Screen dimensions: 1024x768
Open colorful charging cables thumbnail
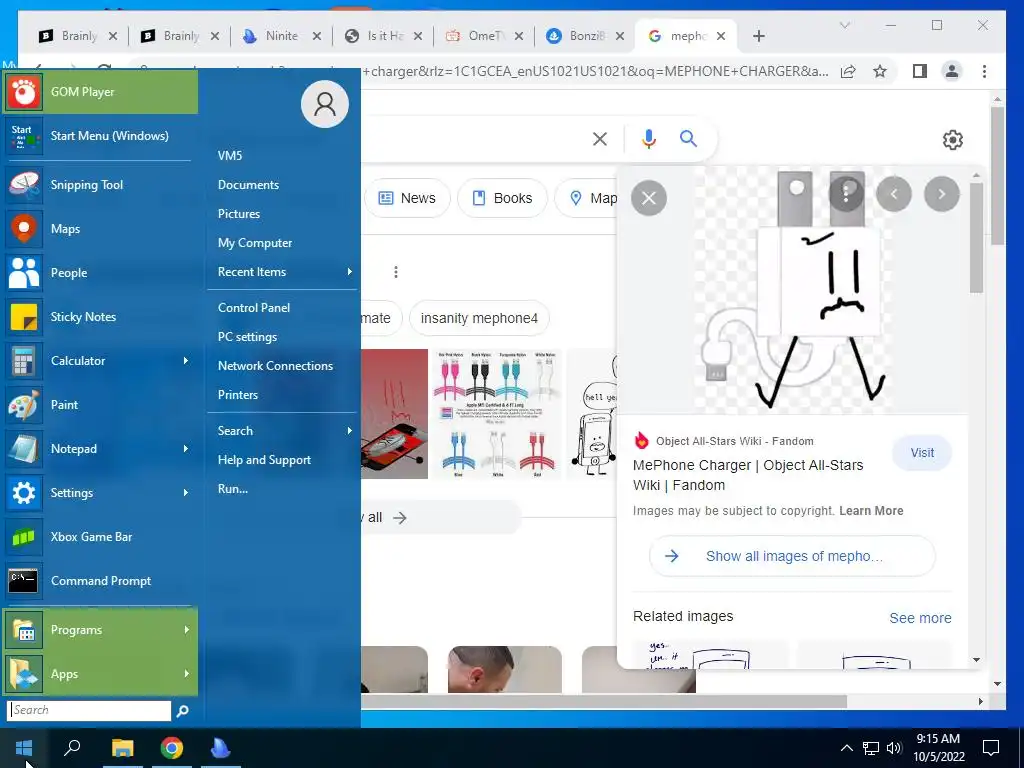(x=498, y=414)
